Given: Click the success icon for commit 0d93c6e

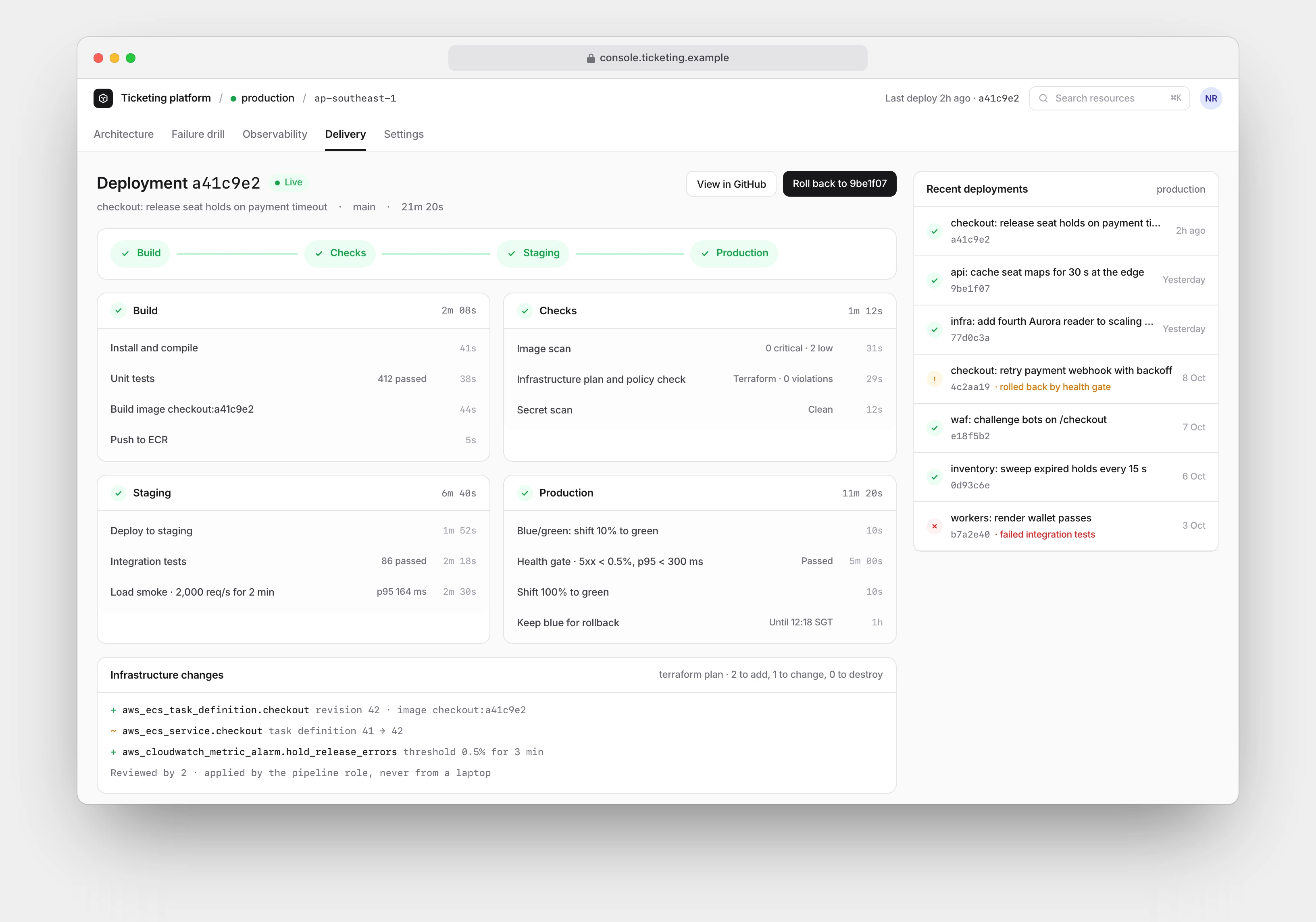Looking at the screenshot, I should (x=935, y=477).
